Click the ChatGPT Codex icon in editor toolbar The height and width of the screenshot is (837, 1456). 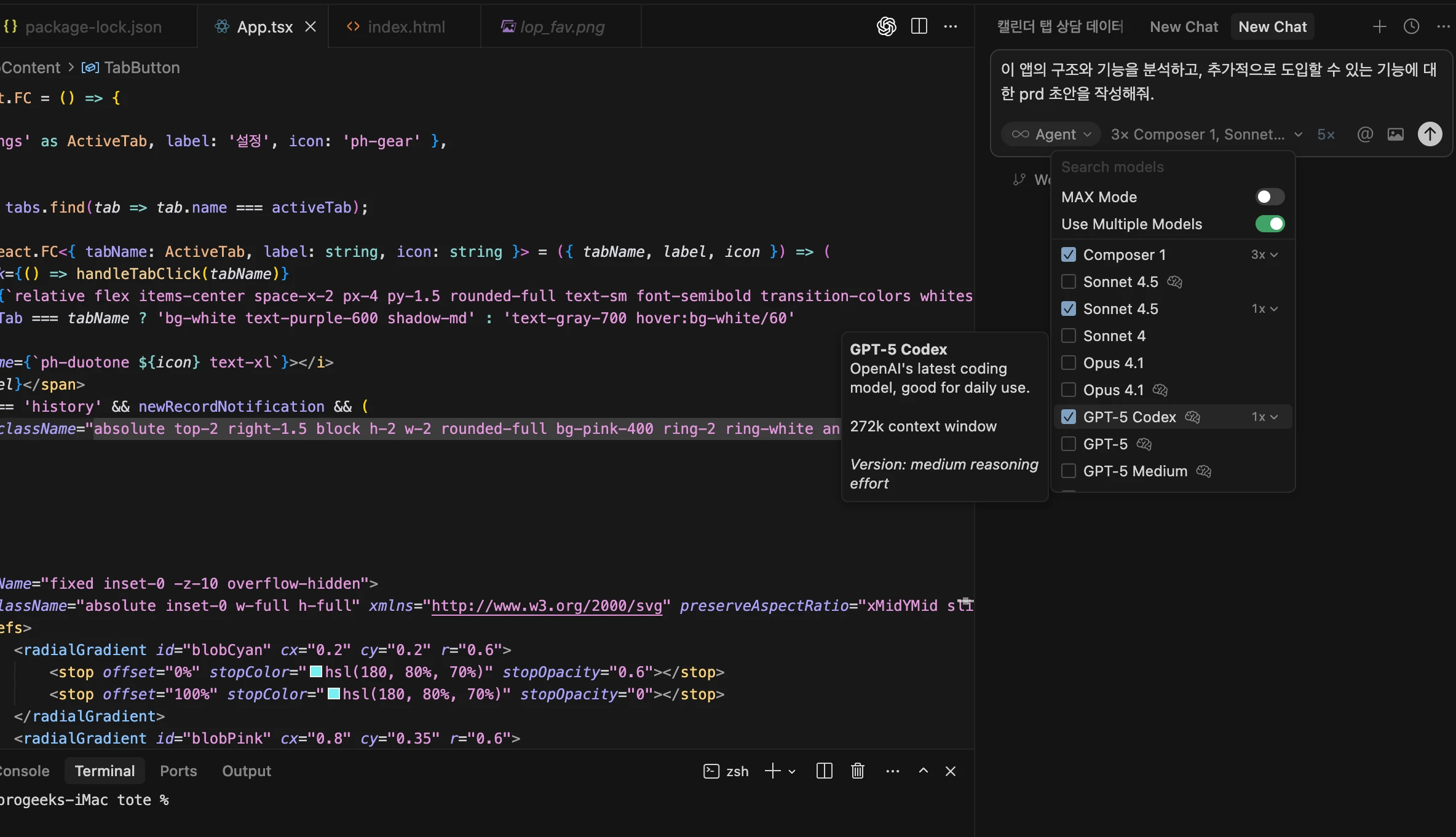(886, 26)
